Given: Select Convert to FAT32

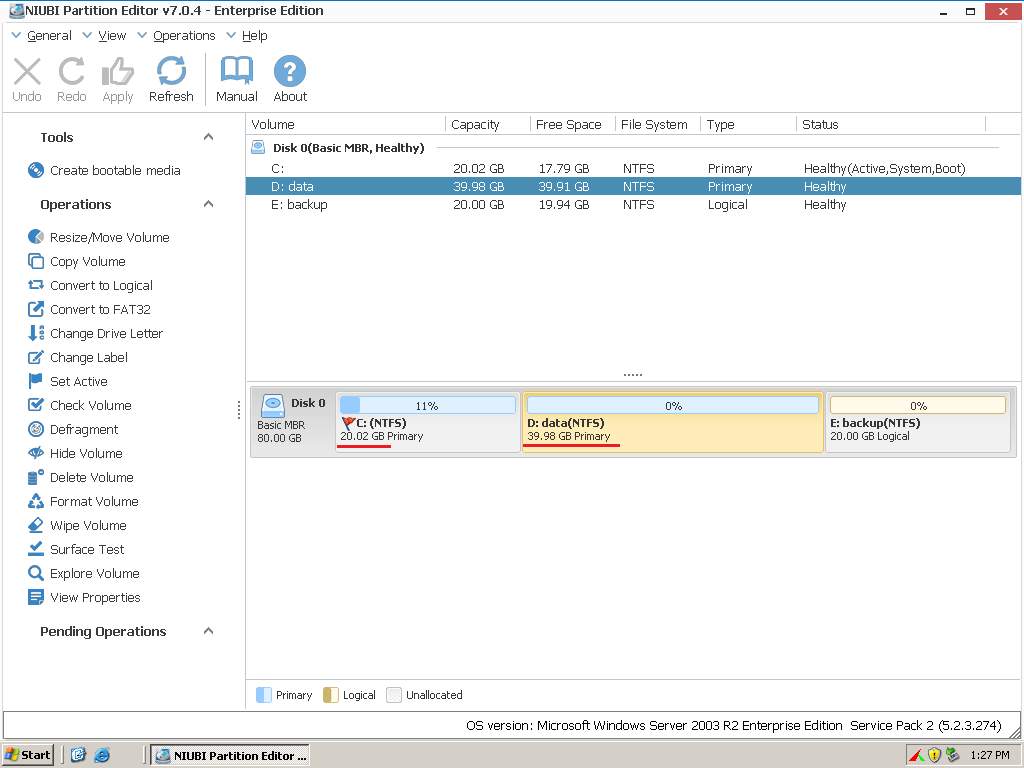Looking at the screenshot, I should pos(89,310).
